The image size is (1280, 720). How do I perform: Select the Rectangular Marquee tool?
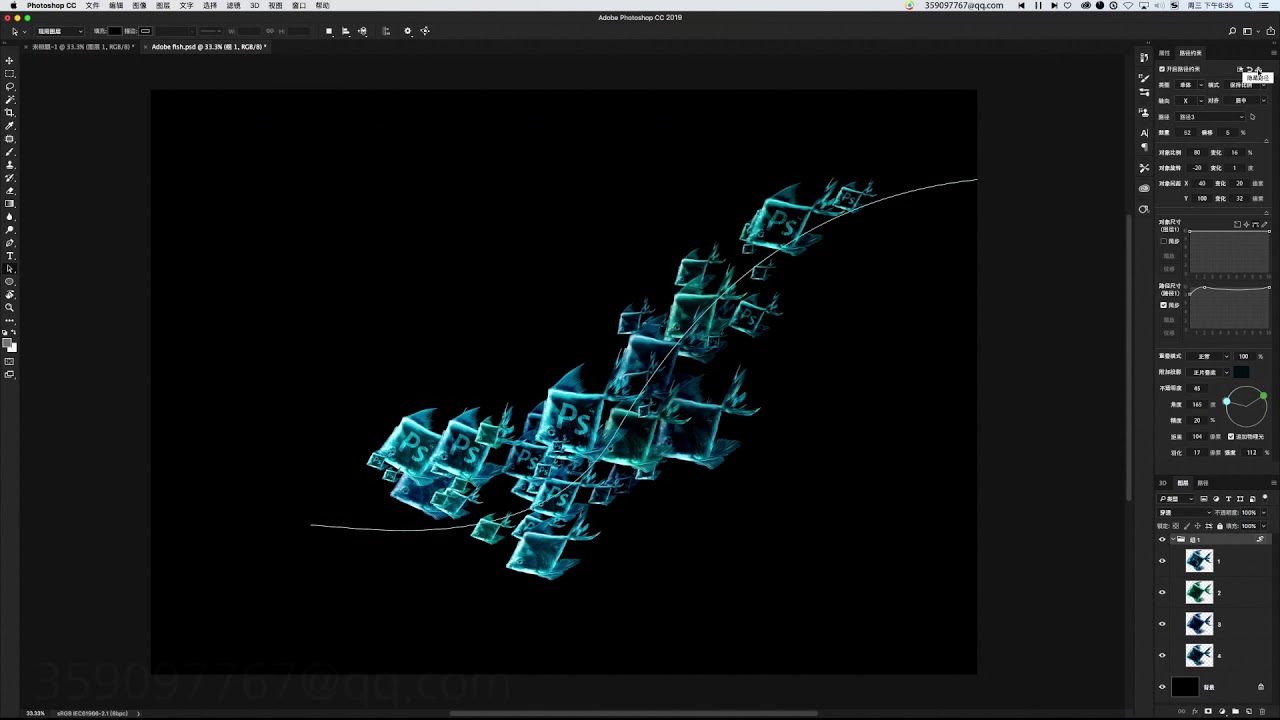click(10, 74)
